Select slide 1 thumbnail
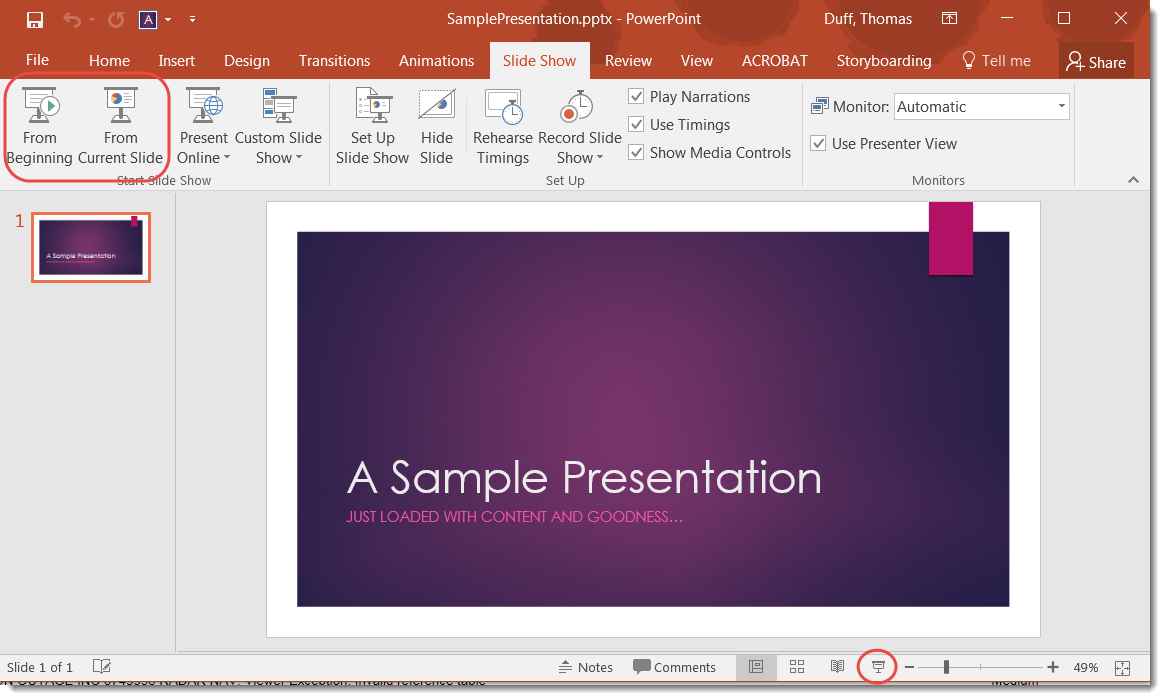This screenshot has height=700, width=1165. click(91, 247)
